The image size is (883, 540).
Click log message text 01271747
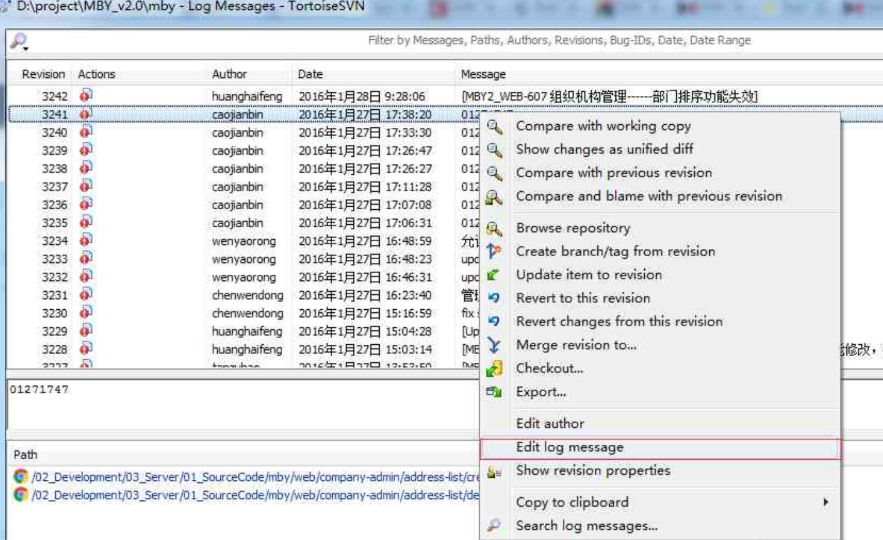point(39,389)
